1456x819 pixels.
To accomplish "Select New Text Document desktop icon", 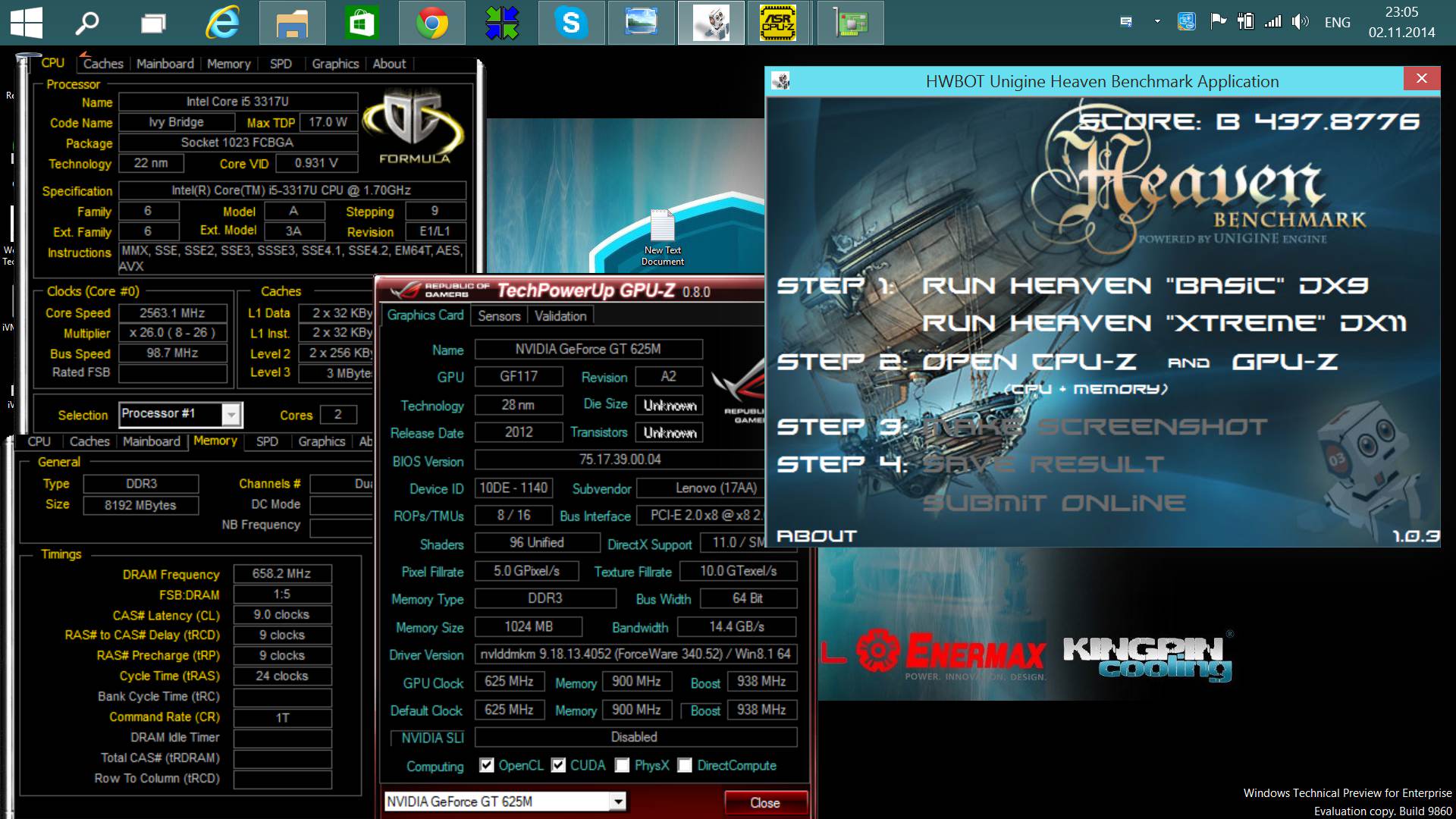I will coord(663,237).
